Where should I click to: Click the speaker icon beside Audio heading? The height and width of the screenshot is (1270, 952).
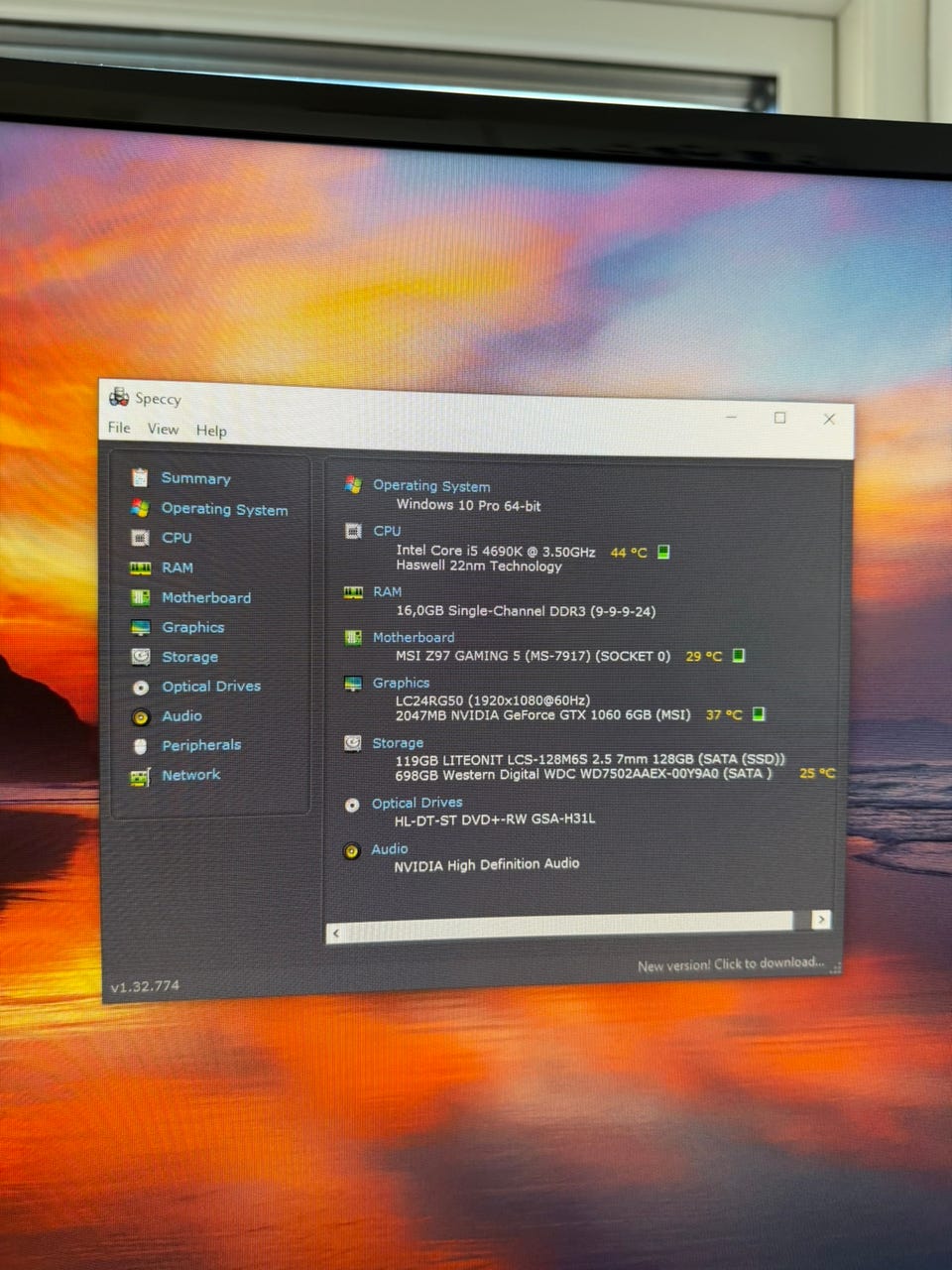351,851
